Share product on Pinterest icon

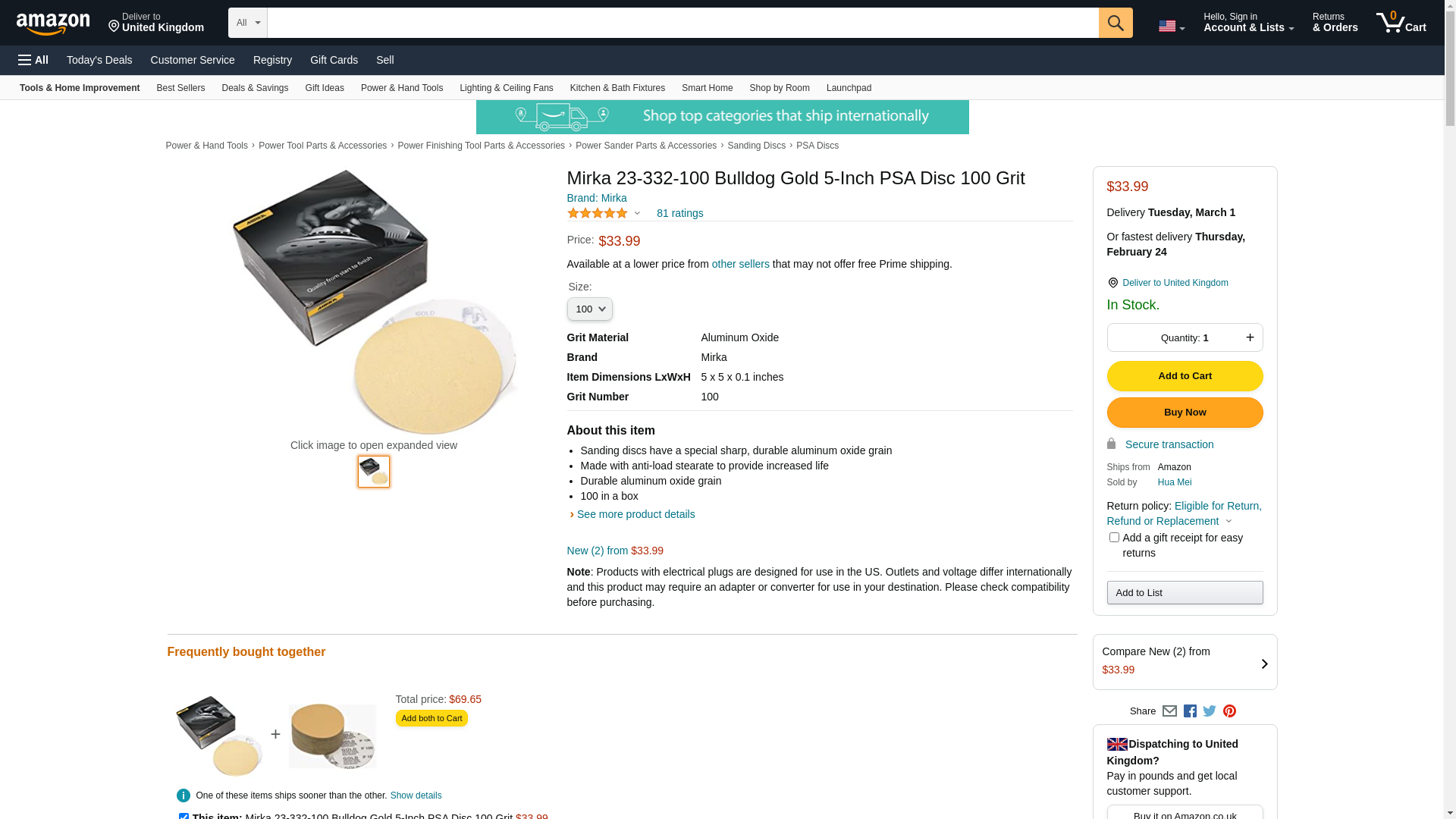1229,711
